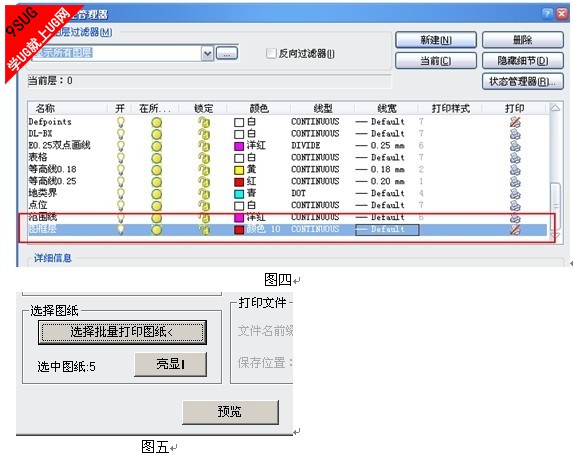Viewport: 573px width, 457px height.
Task: Lock the 点位 layer padlock icon
Action: [204, 205]
